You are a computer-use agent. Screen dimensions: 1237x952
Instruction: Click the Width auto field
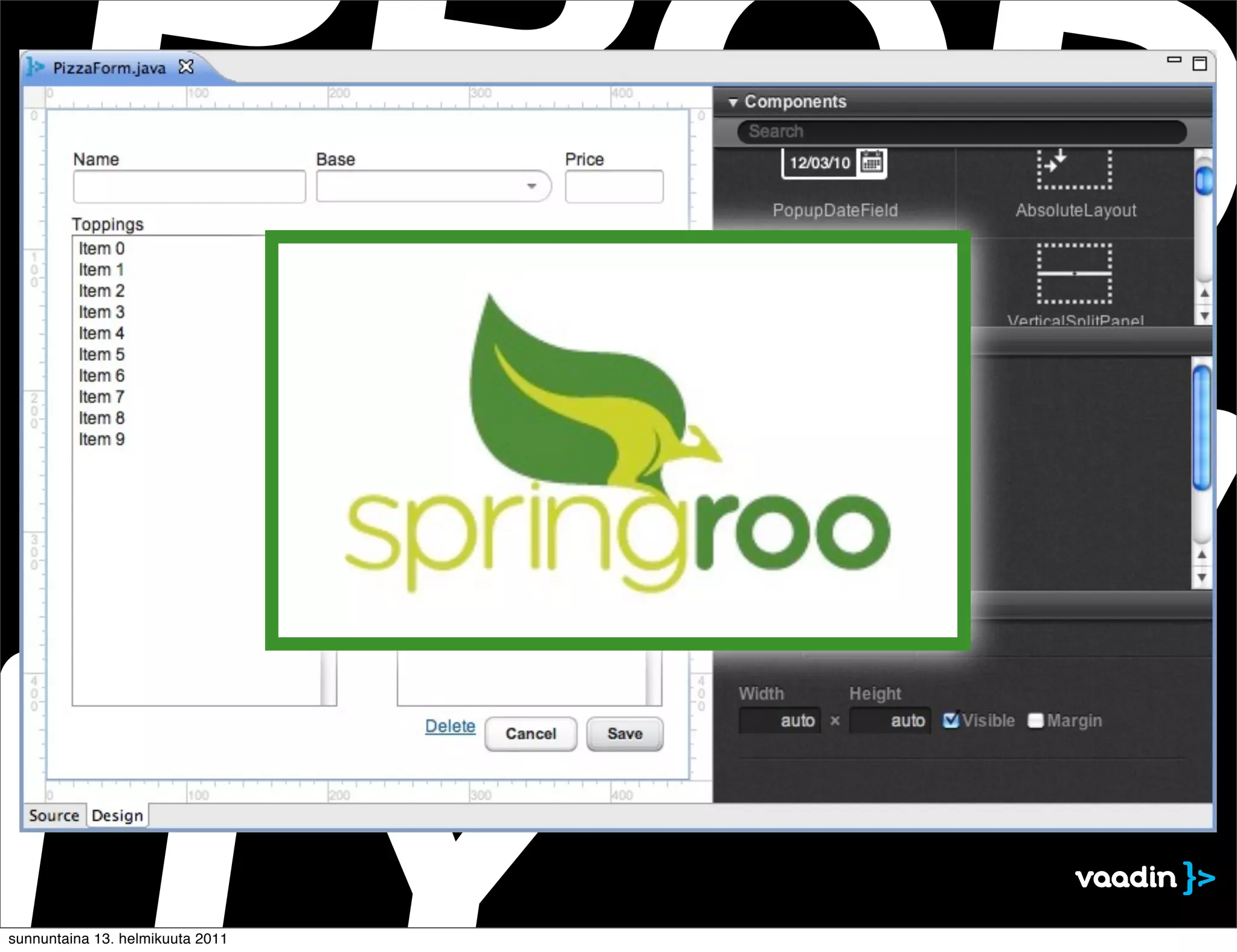click(x=780, y=721)
